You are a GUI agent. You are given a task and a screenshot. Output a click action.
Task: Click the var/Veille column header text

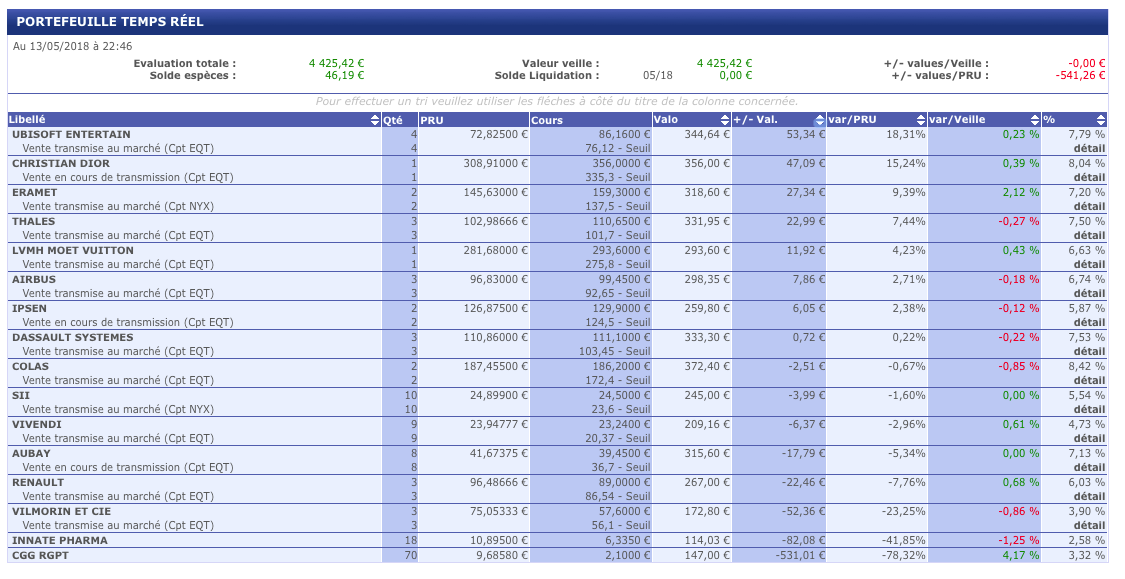957,120
